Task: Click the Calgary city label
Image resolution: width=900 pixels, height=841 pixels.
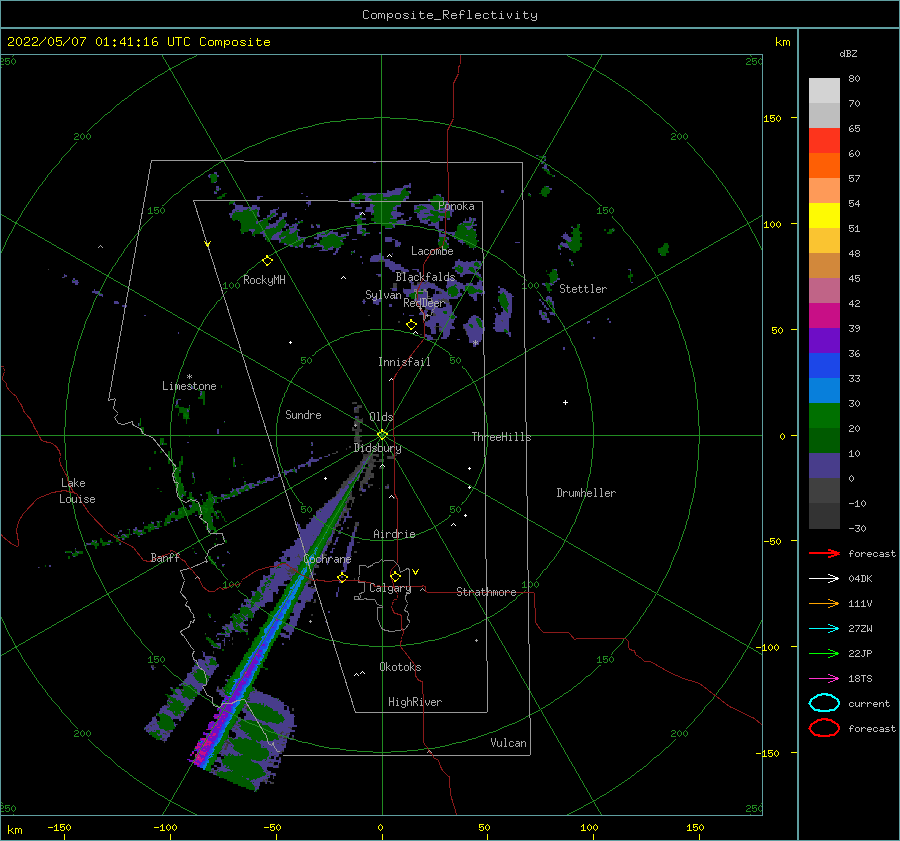Action: tap(390, 588)
